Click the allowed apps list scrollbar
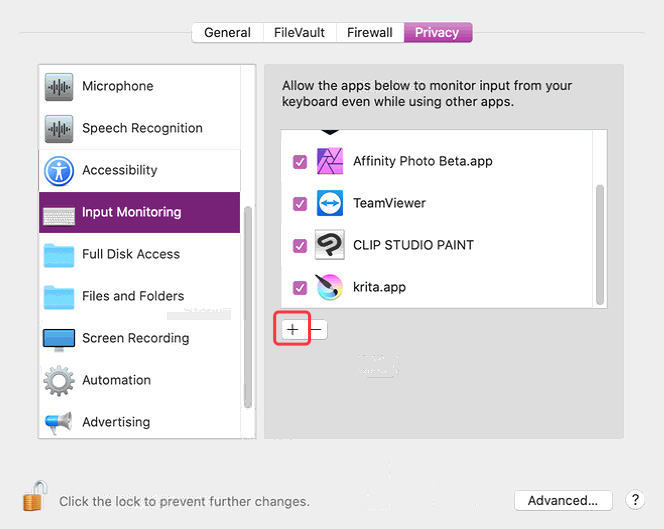664x529 pixels. pos(600,244)
